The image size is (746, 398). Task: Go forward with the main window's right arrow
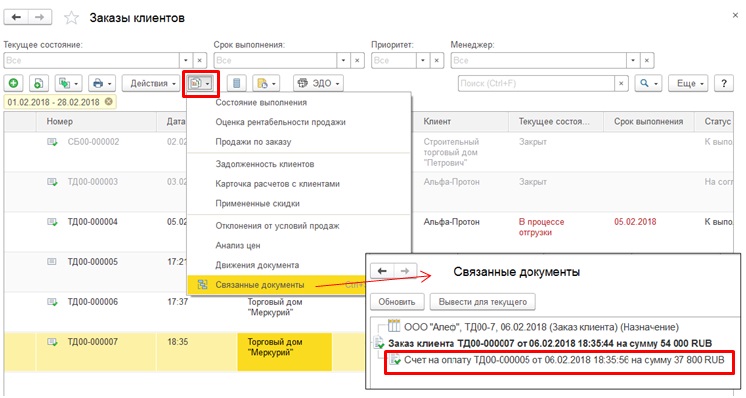click(x=40, y=18)
